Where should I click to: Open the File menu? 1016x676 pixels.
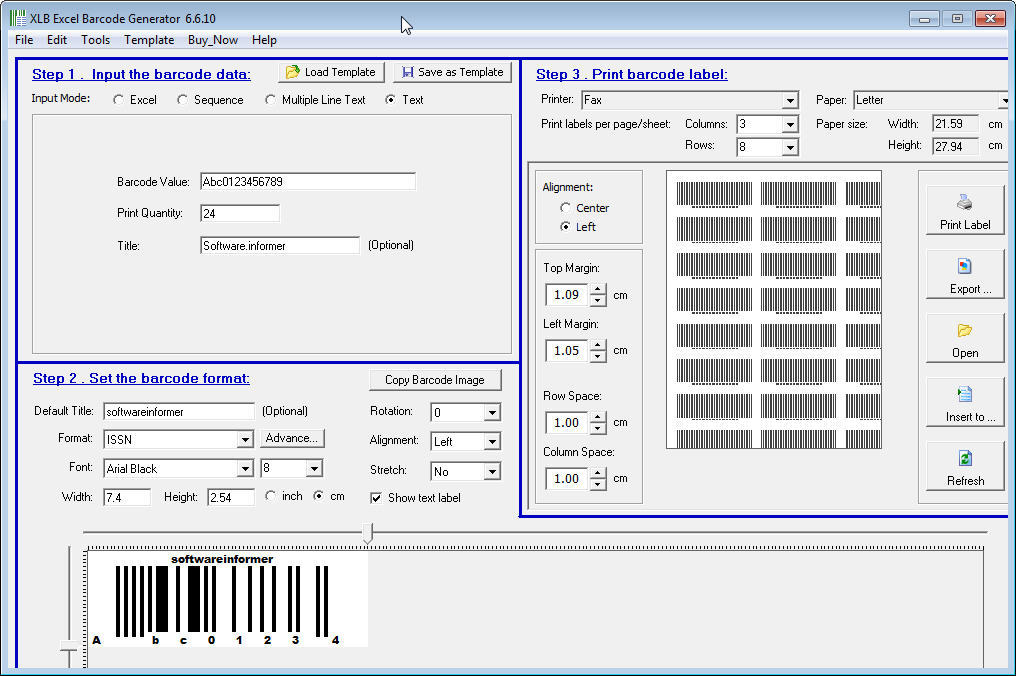tap(24, 40)
